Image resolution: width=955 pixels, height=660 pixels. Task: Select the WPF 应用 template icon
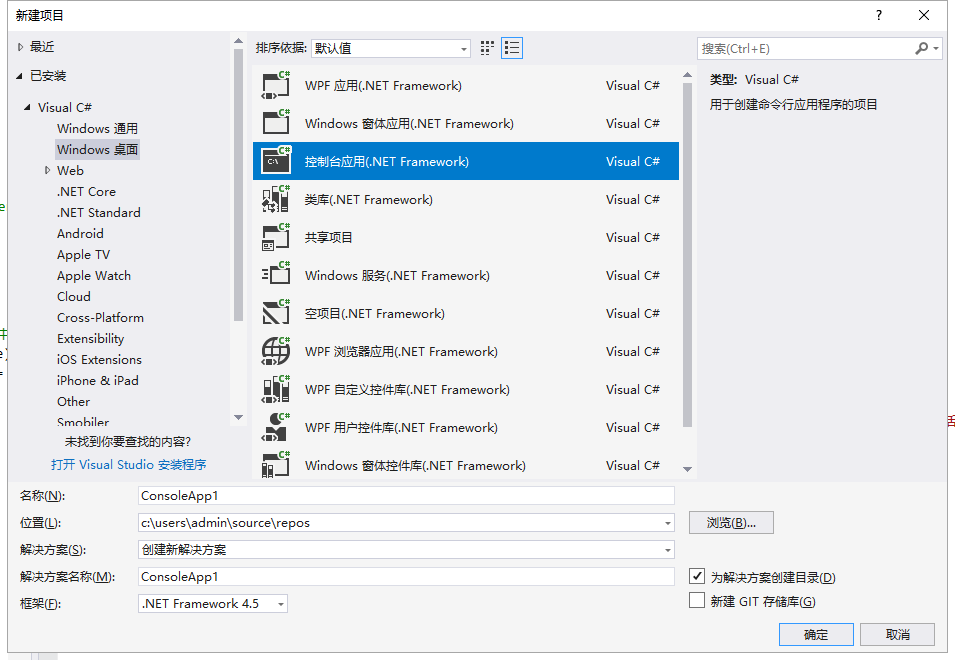click(275, 85)
